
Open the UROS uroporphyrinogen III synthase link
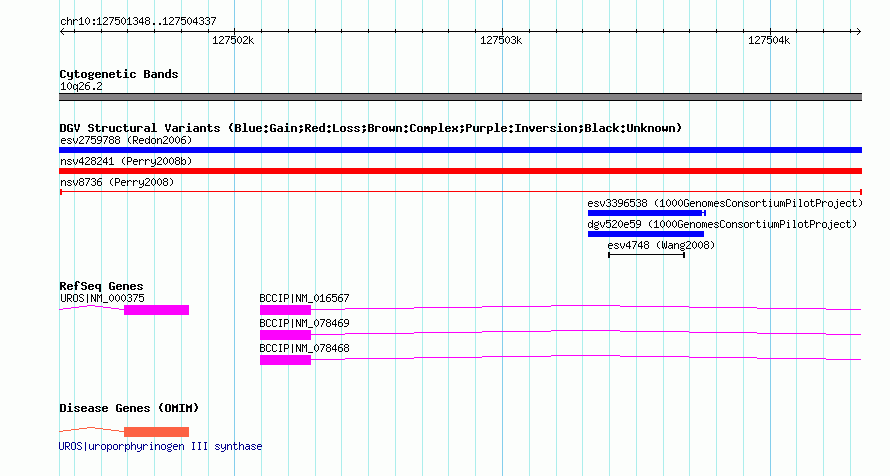(x=161, y=446)
